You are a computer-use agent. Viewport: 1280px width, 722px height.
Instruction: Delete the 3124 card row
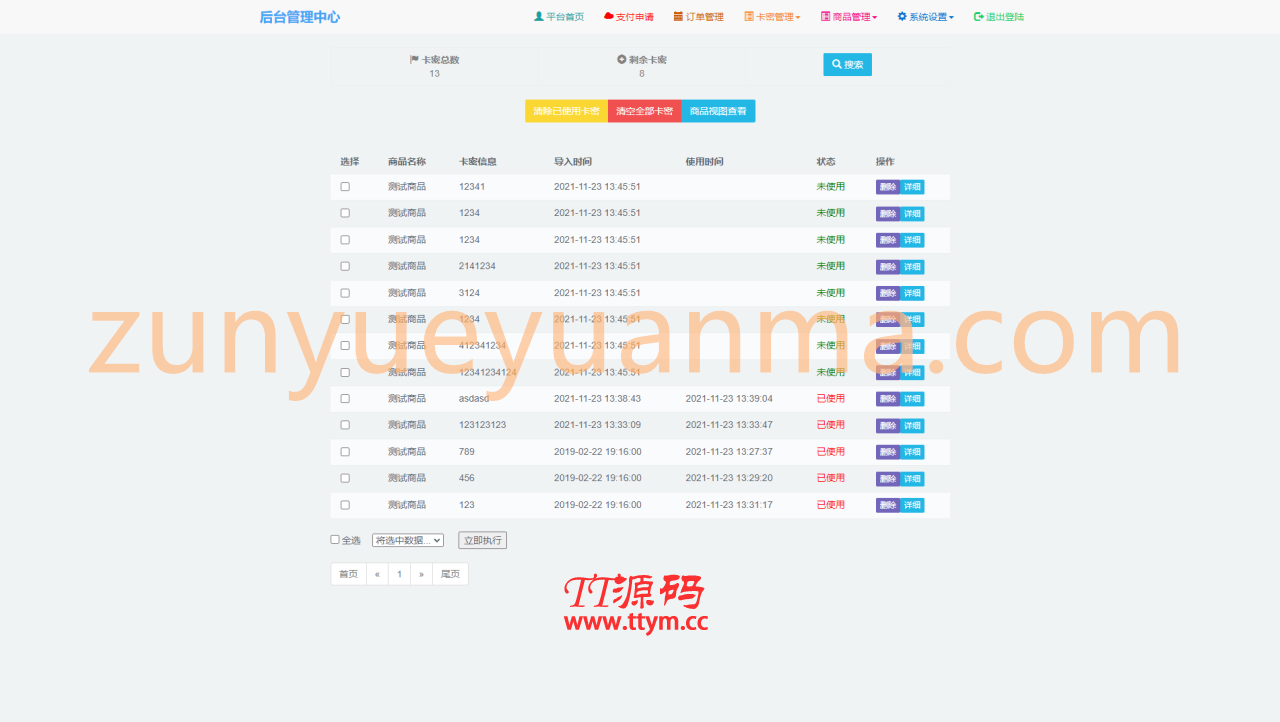[888, 293]
